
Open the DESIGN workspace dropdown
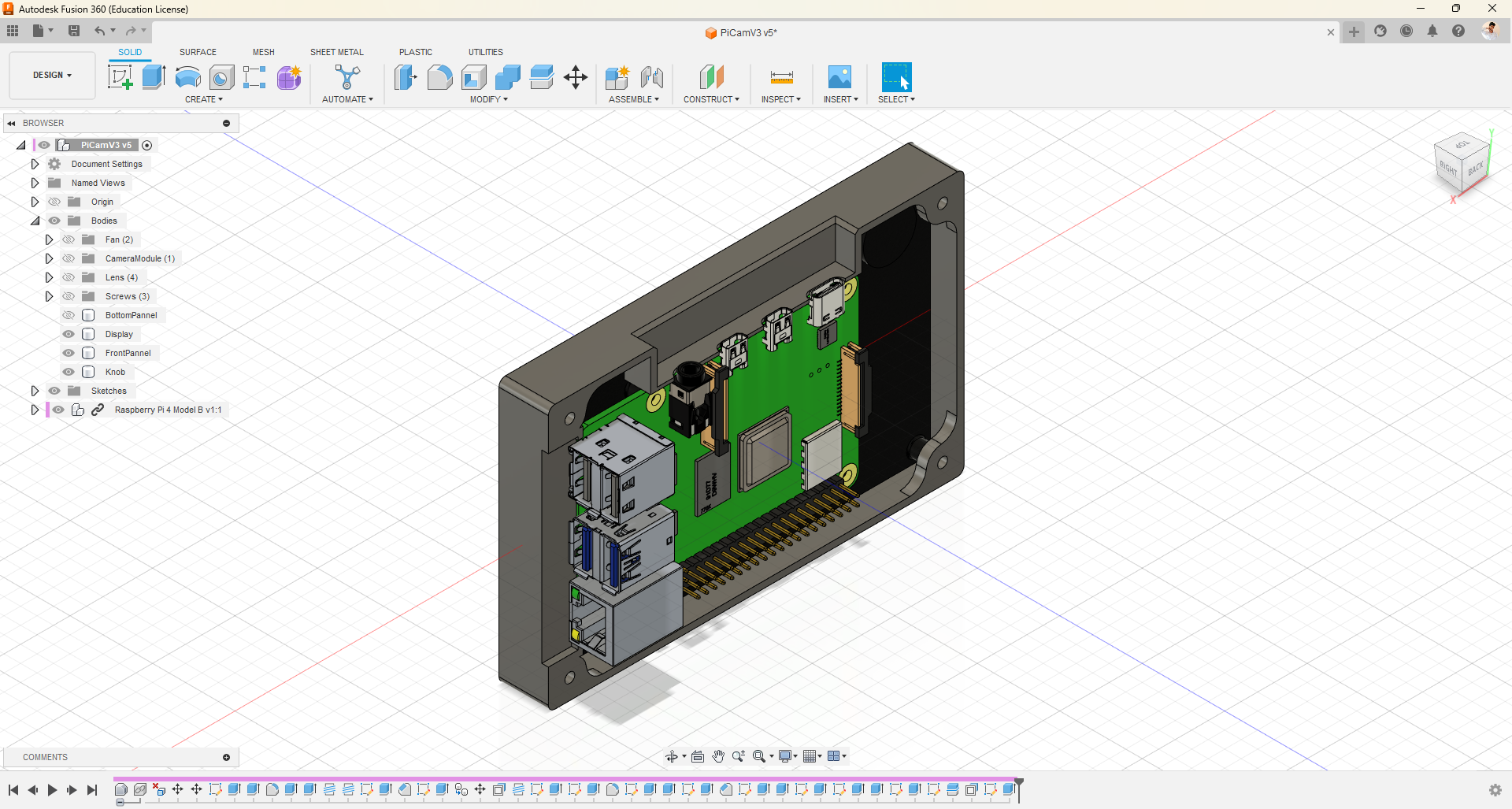pos(52,76)
